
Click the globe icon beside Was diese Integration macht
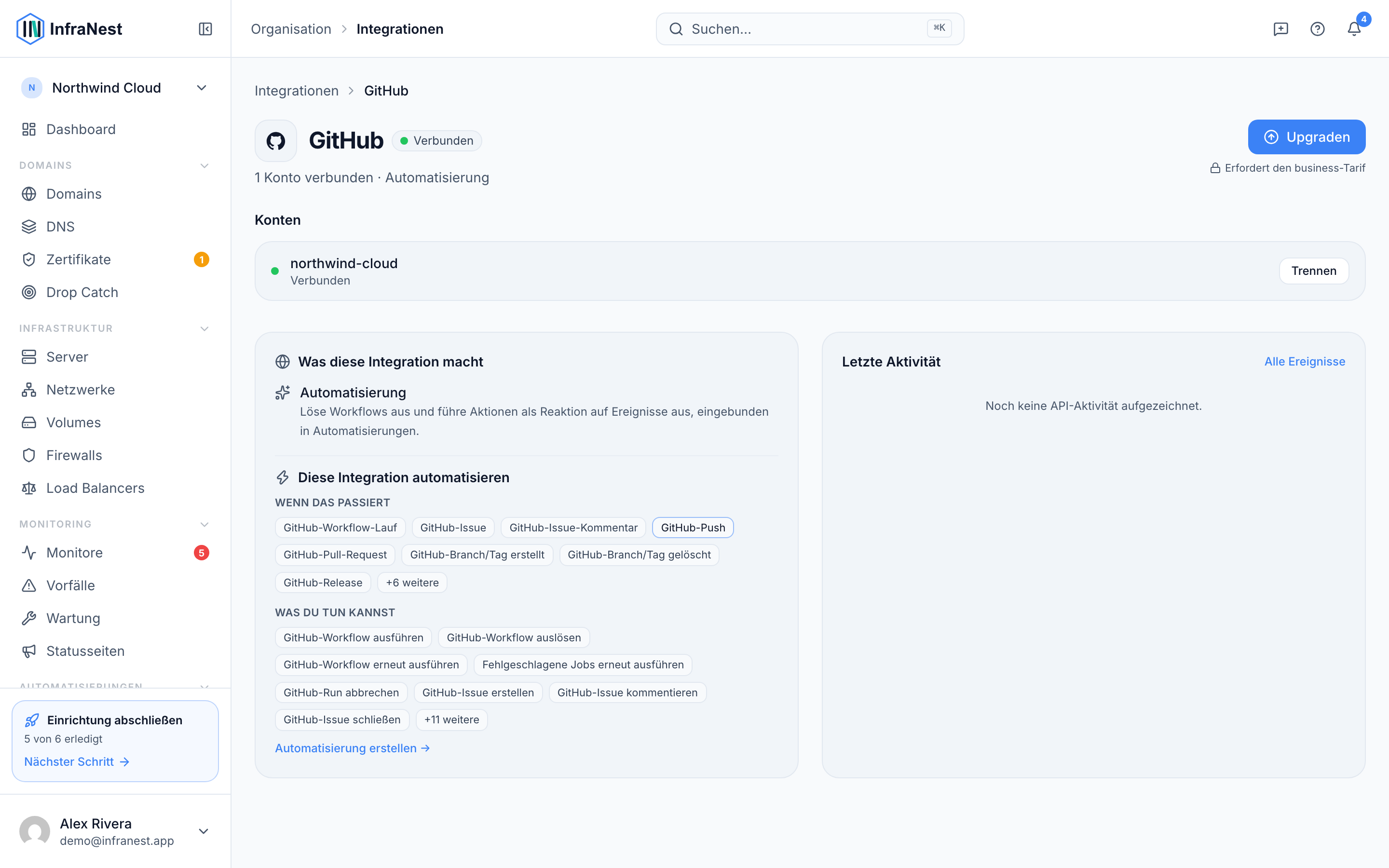tap(283, 362)
